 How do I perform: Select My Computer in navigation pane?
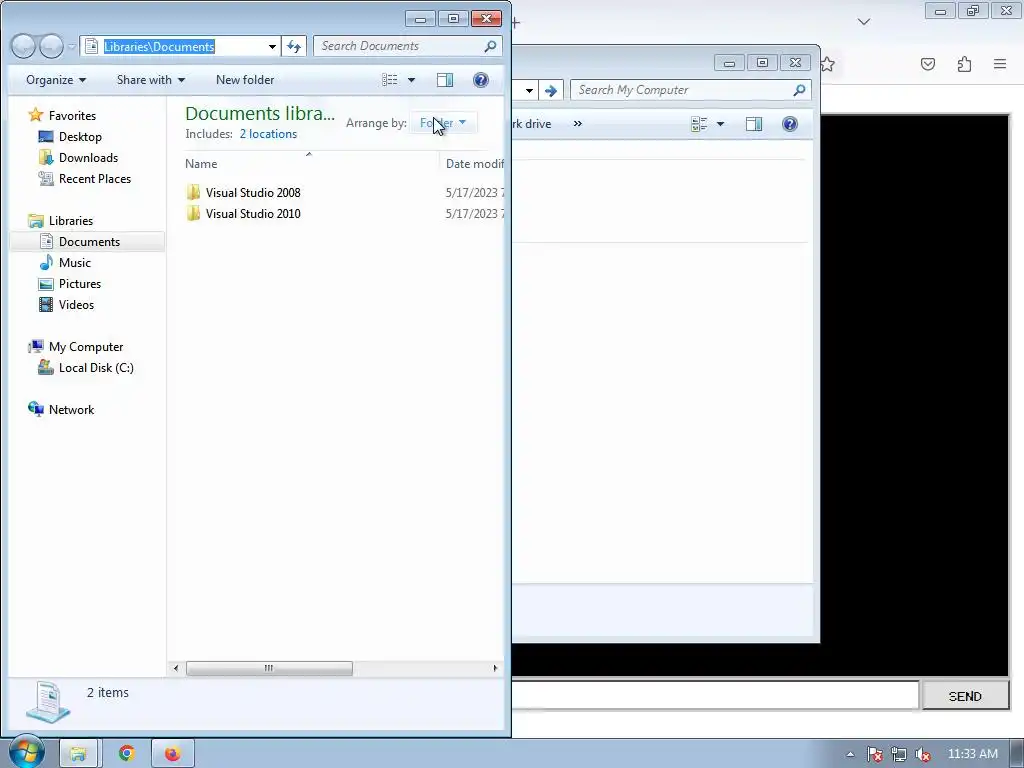[86, 347]
